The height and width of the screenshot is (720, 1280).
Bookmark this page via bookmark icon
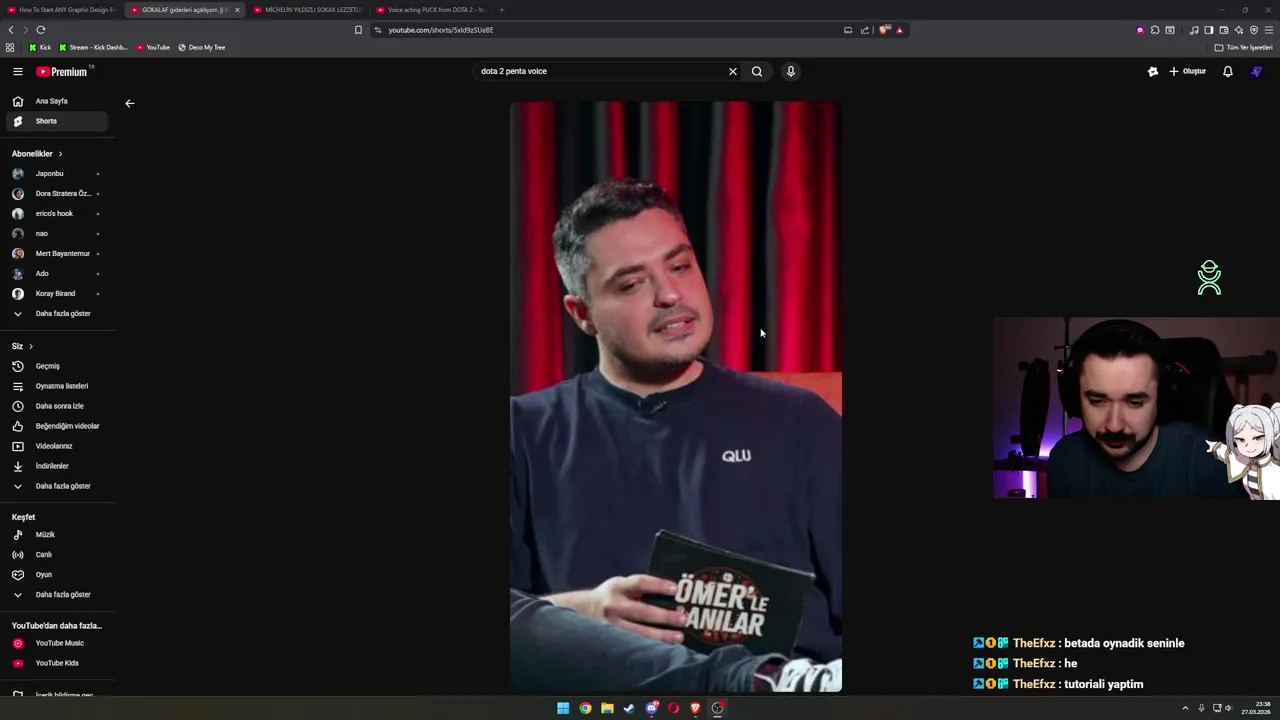(358, 30)
